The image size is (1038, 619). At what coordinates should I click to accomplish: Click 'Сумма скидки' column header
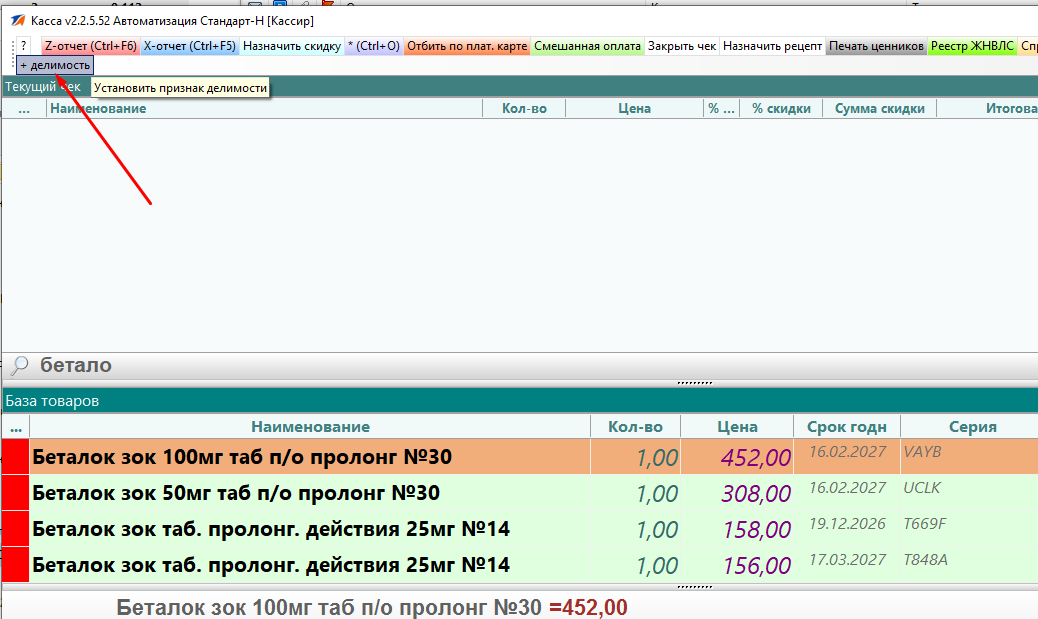point(879,109)
